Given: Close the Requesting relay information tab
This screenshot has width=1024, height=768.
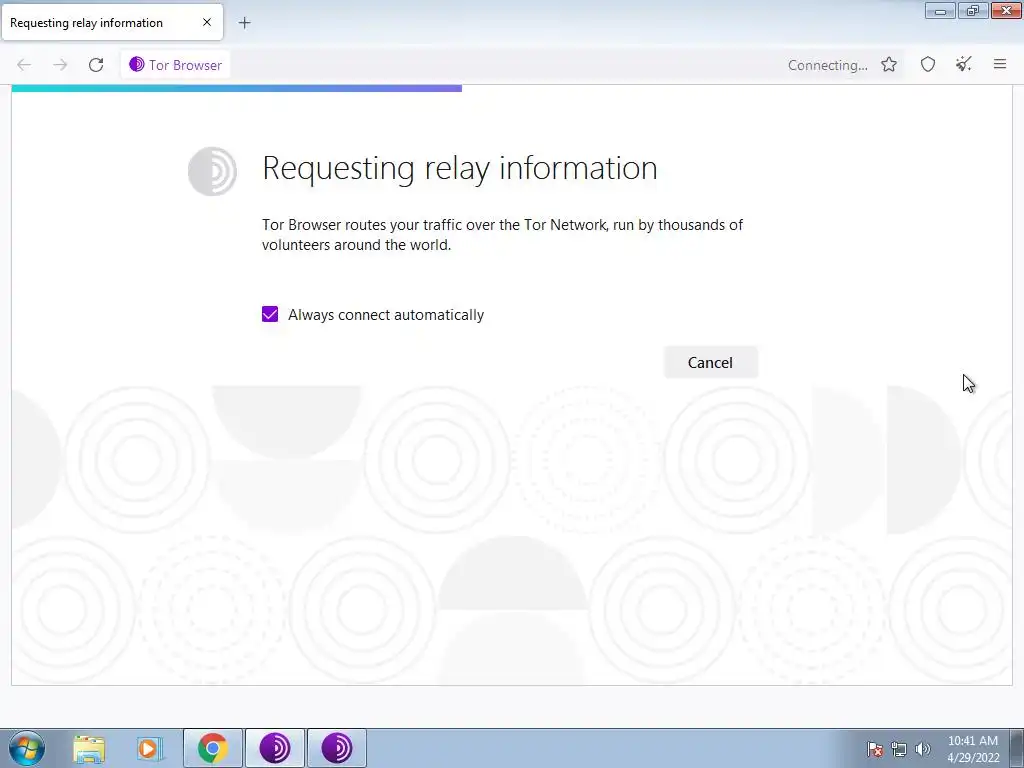Looking at the screenshot, I should [x=206, y=22].
